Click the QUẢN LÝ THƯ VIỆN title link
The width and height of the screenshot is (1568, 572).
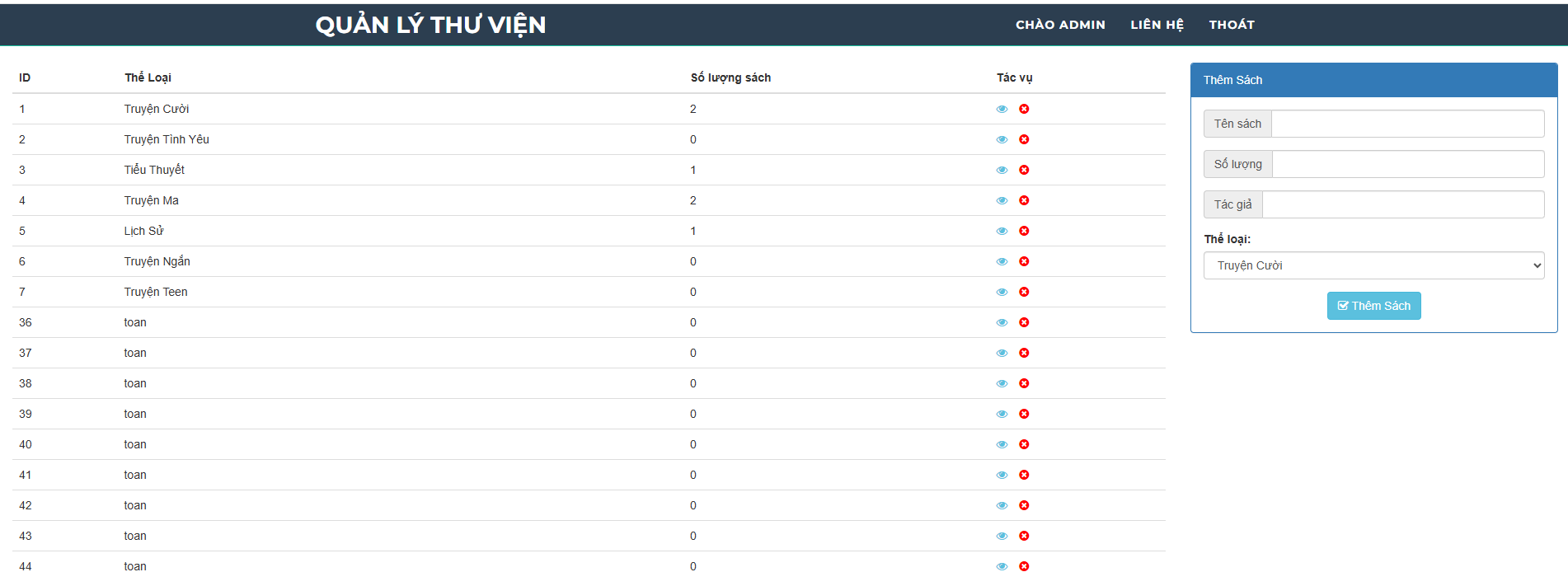click(430, 25)
